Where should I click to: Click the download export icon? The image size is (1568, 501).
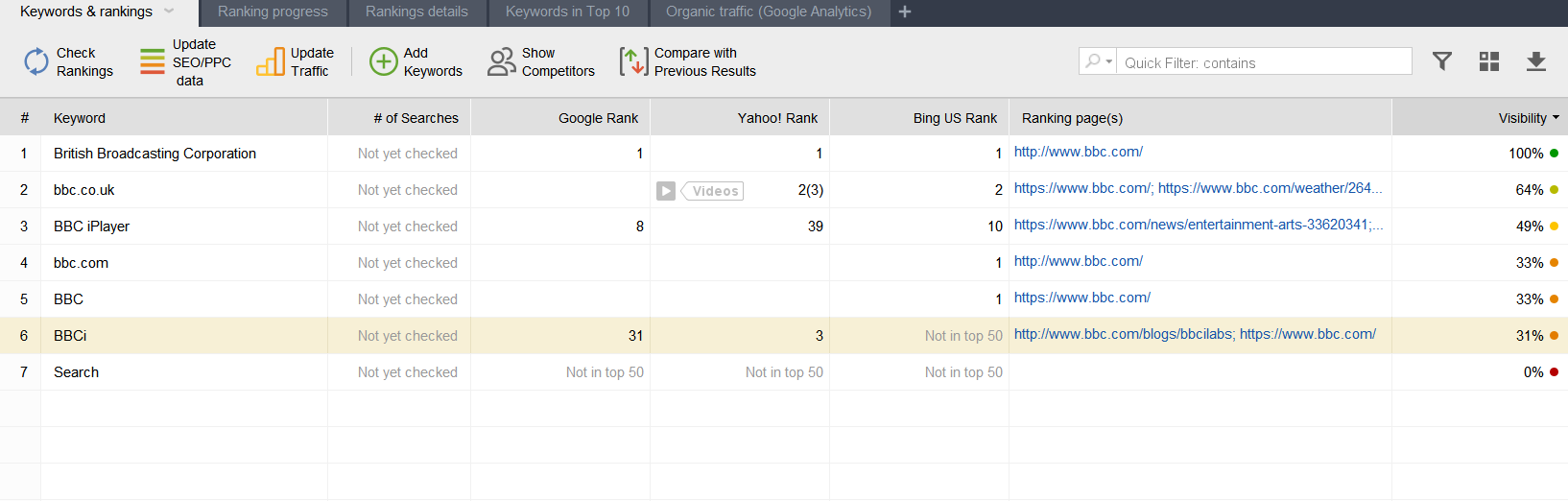coord(1535,61)
